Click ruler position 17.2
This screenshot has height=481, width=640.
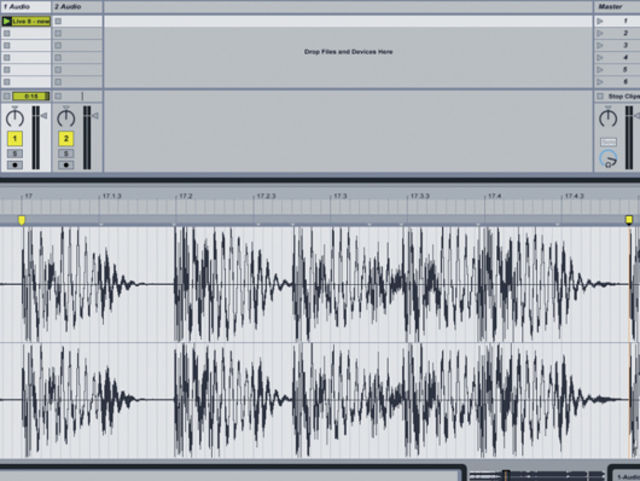click(186, 196)
